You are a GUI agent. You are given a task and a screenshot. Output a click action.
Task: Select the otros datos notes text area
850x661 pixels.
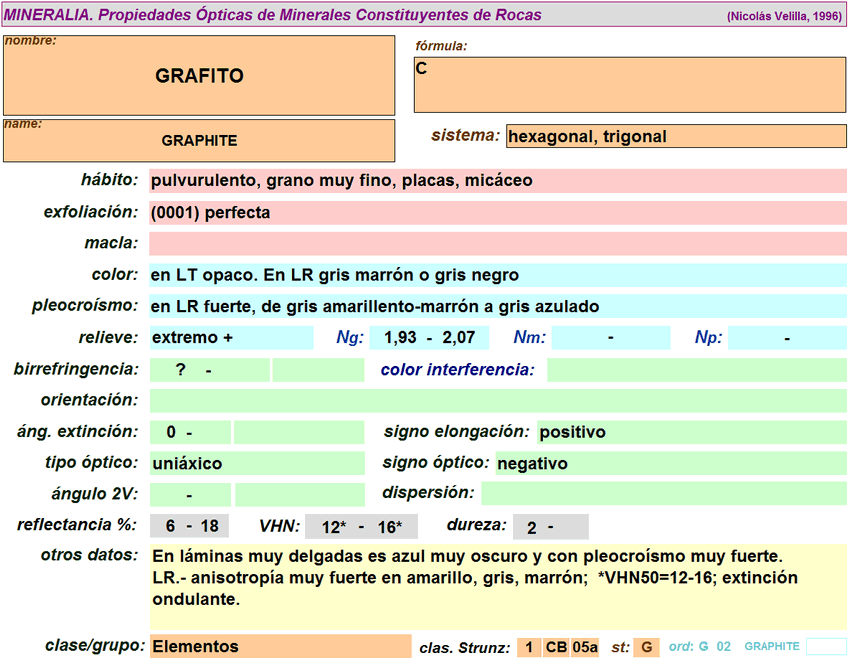(x=498, y=586)
